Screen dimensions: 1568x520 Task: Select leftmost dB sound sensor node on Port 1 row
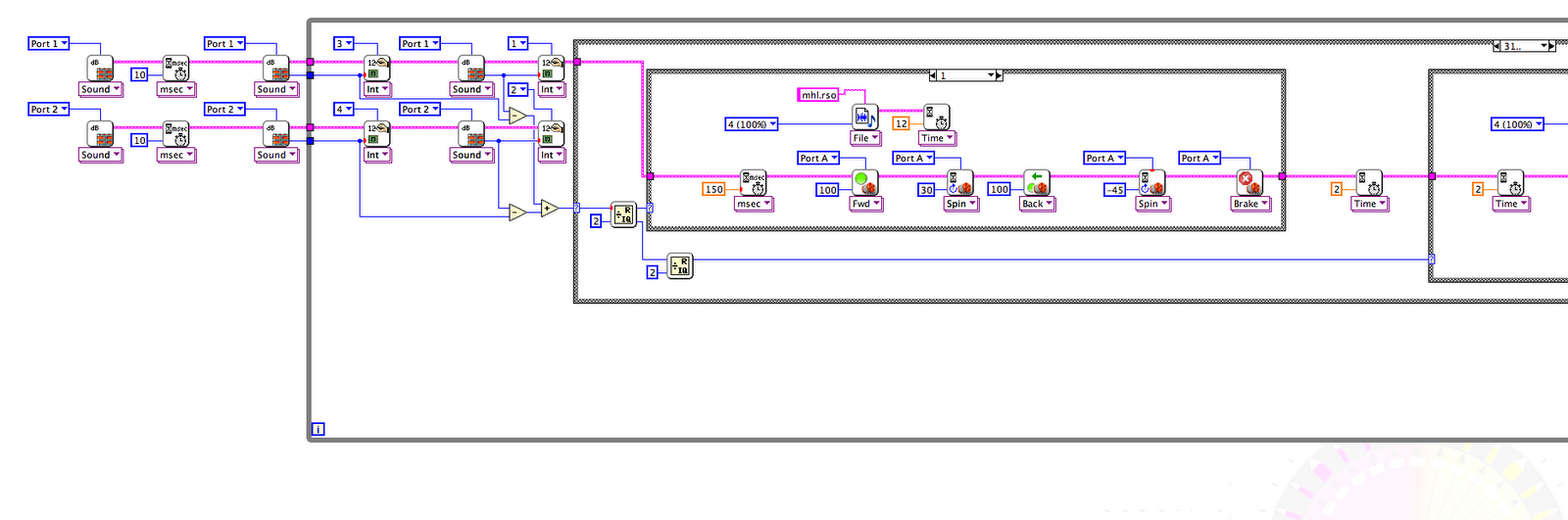click(100, 68)
